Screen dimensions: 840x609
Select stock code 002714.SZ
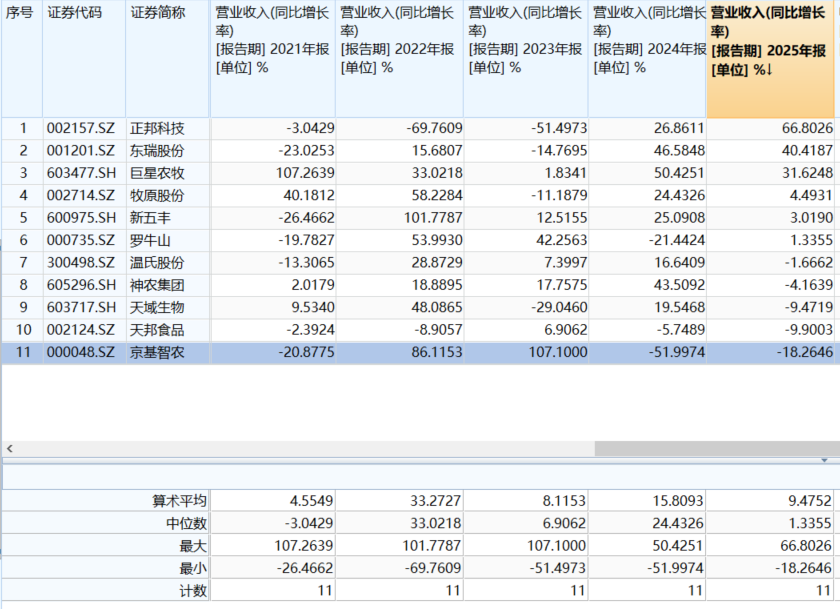pyautogui.click(x=80, y=196)
